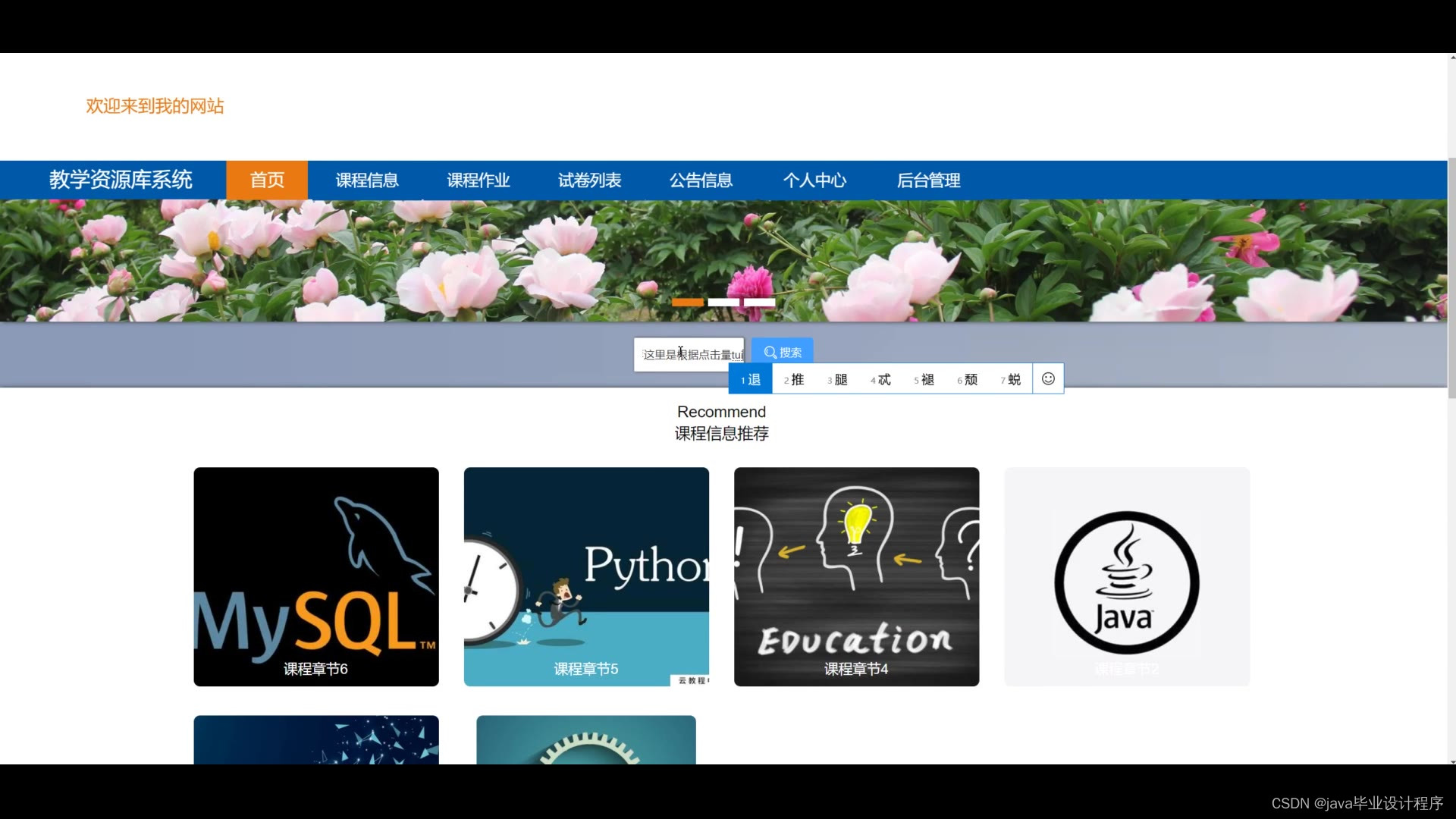This screenshot has width=1456, height=819.
Task: Select IME candidate 1 退
Action: 749,379
